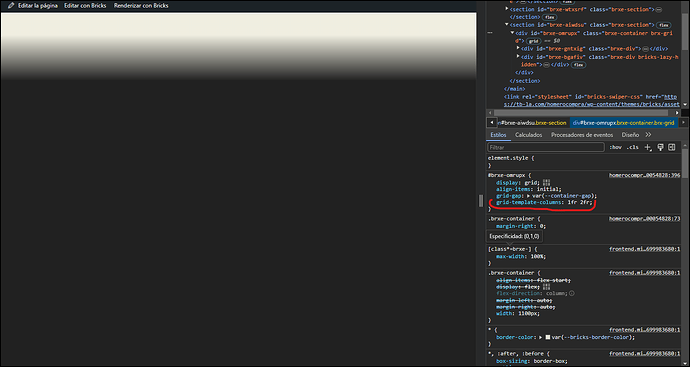
Task: Toggle the grid badge on brxe-omrupx div
Action: coord(533,41)
